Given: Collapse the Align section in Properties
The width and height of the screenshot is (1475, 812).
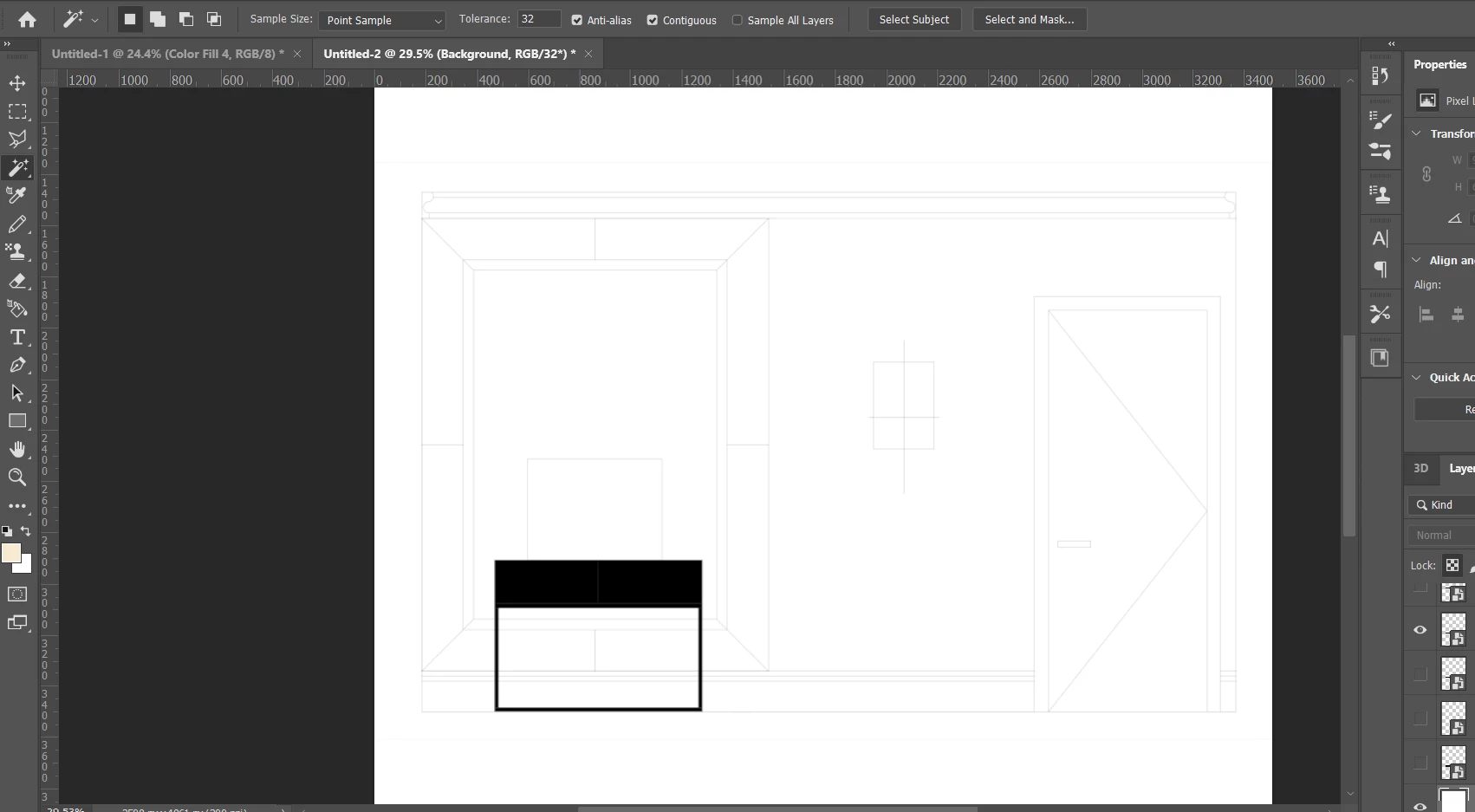Looking at the screenshot, I should pos(1416,260).
